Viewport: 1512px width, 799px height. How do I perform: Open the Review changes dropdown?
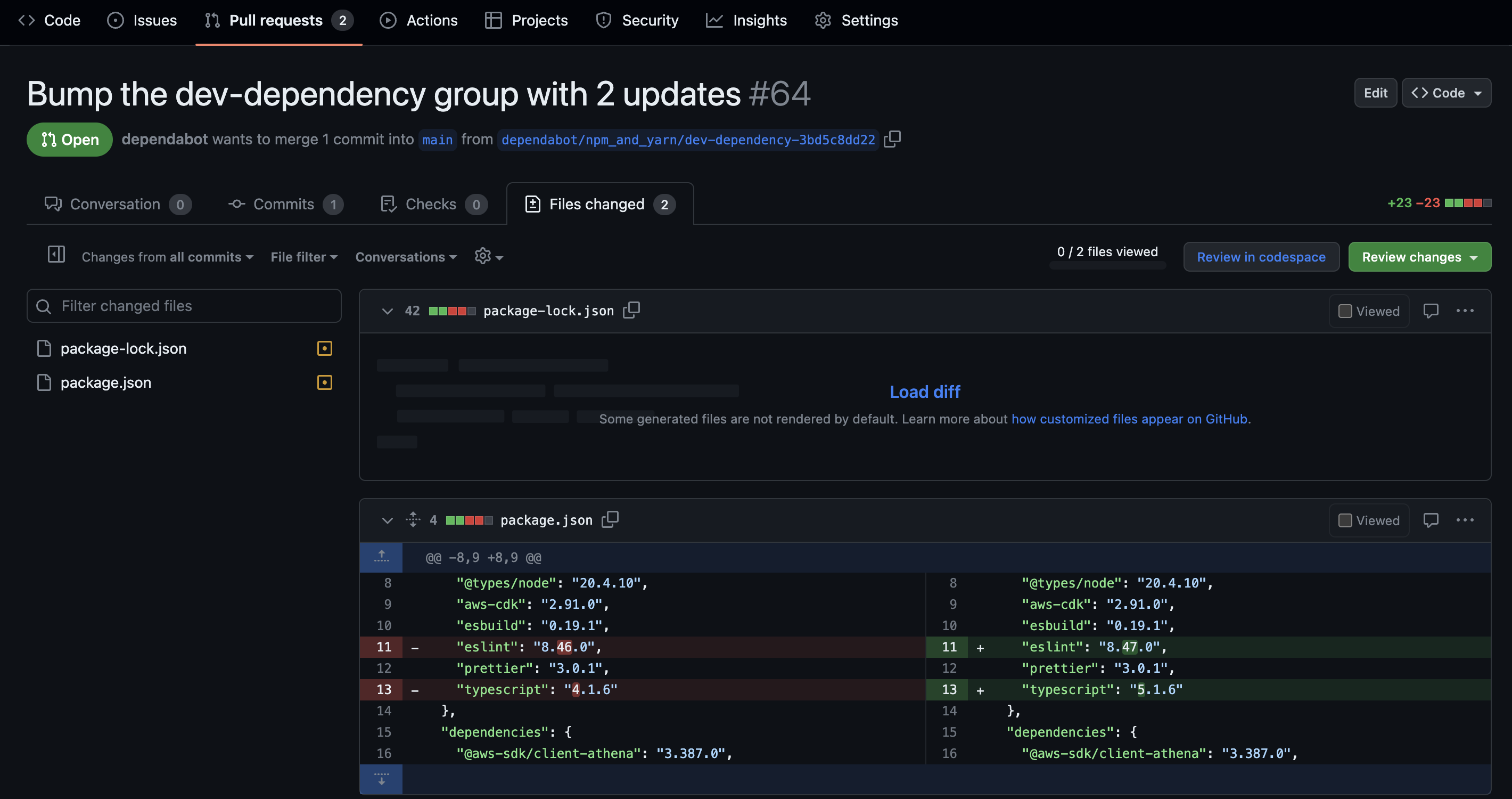coord(1419,257)
